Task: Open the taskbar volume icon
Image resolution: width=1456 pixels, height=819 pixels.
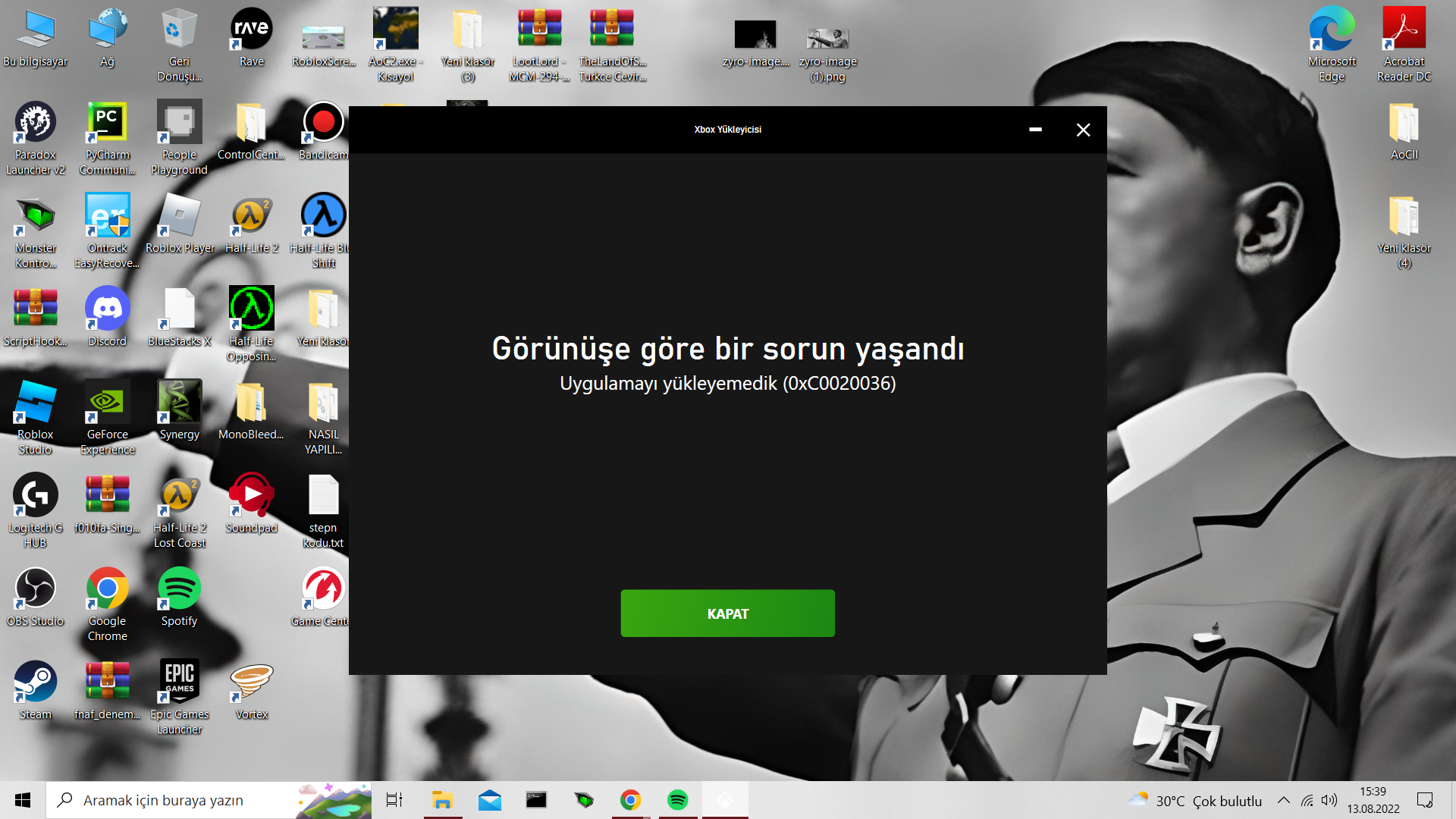Action: tap(1329, 800)
